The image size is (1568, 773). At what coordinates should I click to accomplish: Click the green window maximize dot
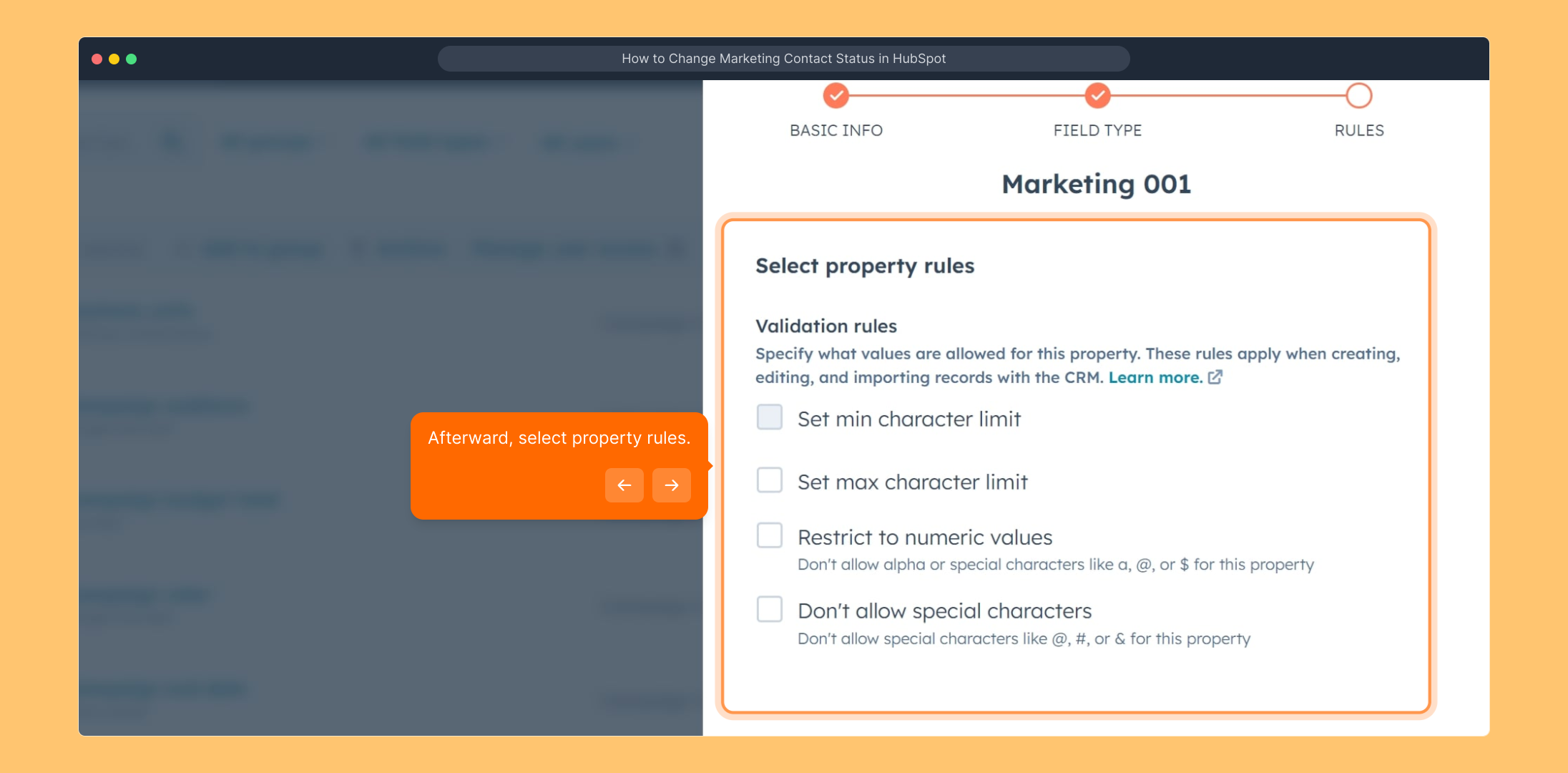pyautogui.click(x=132, y=59)
